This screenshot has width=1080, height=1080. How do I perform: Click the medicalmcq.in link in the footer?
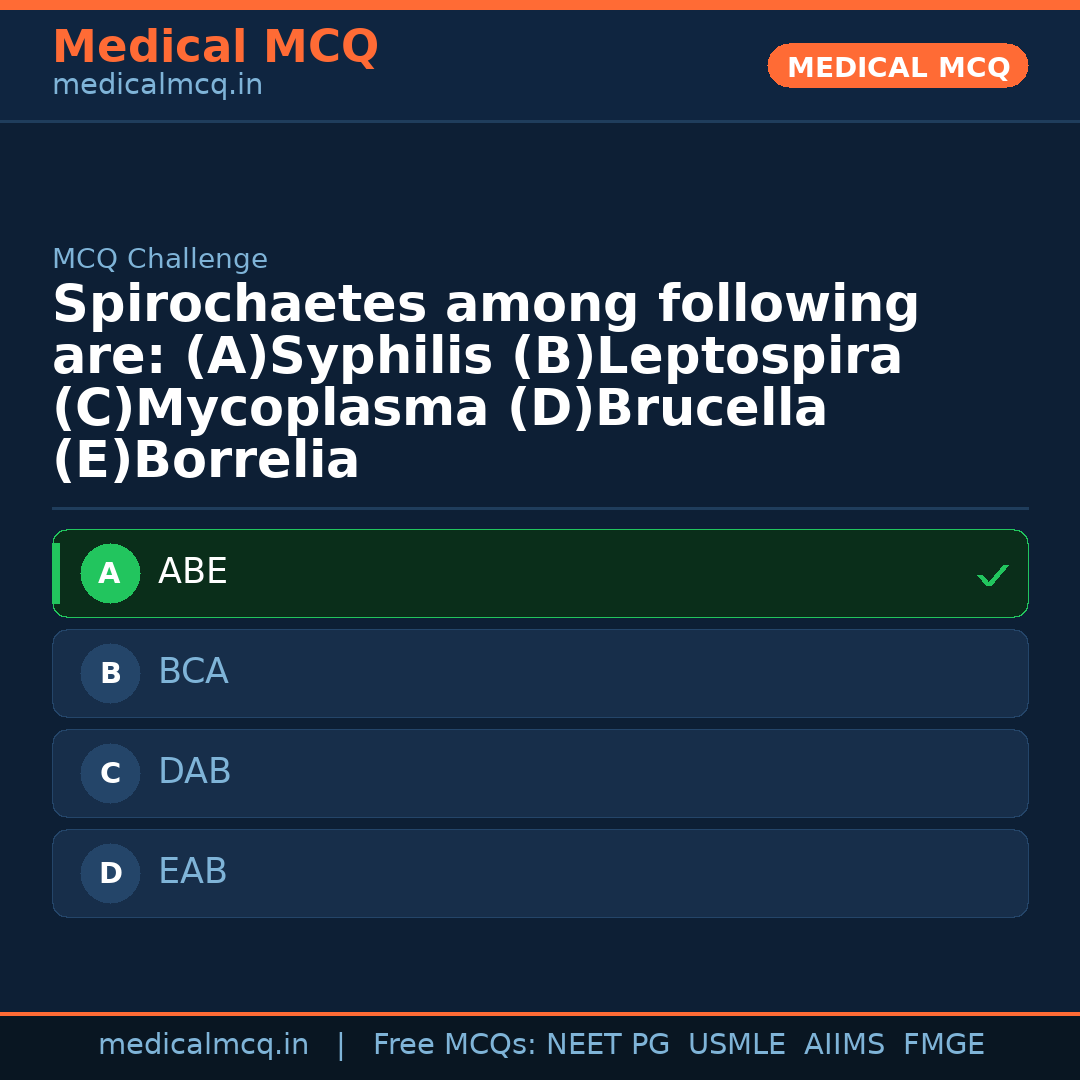[x=203, y=1044]
